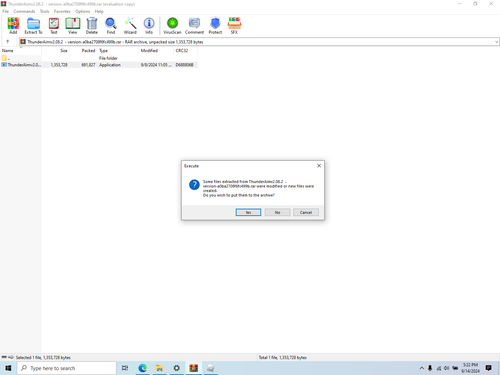Sort by the Type column header

[118, 51]
